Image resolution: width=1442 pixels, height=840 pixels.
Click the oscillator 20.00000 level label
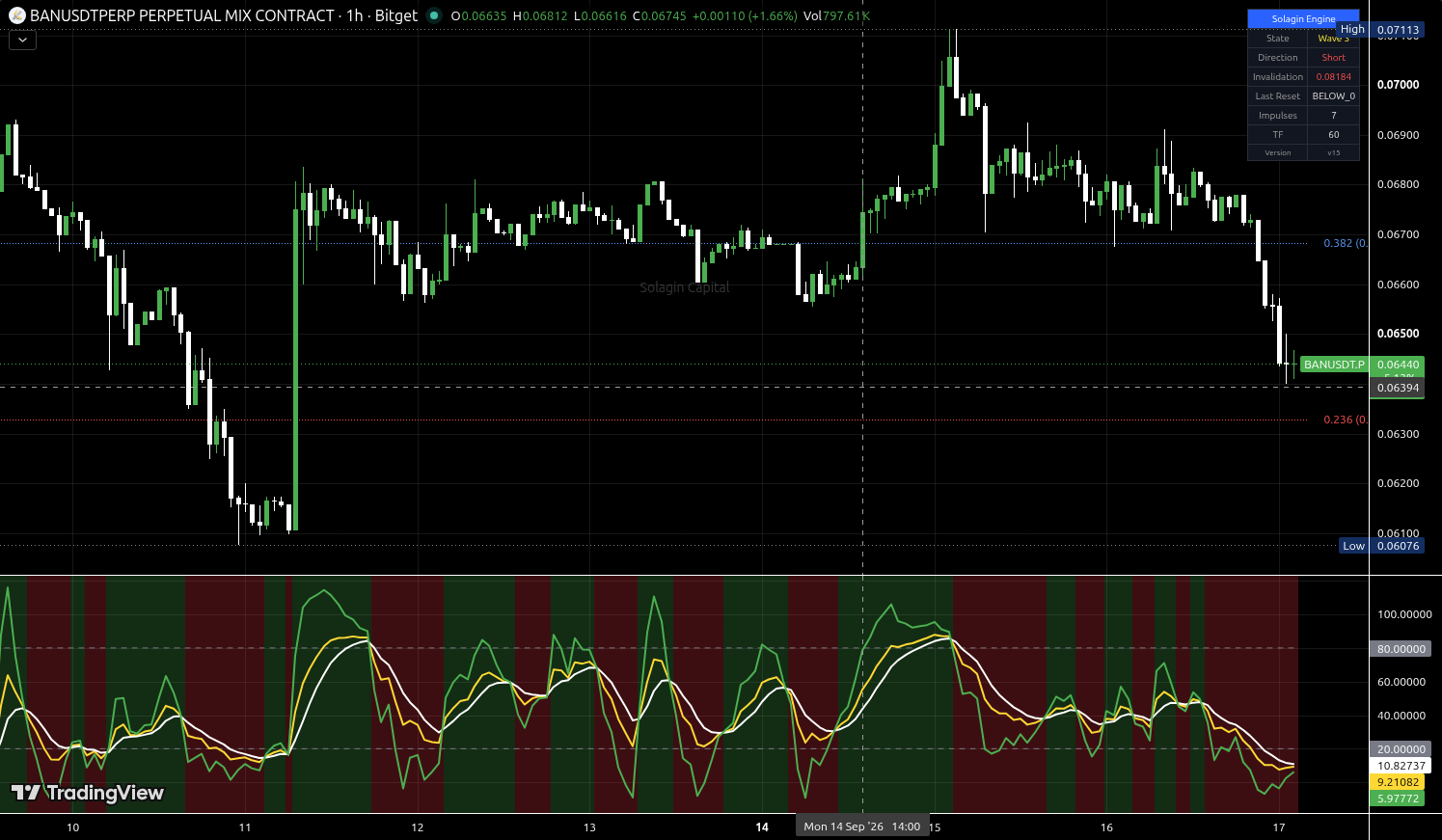(1401, 749)
